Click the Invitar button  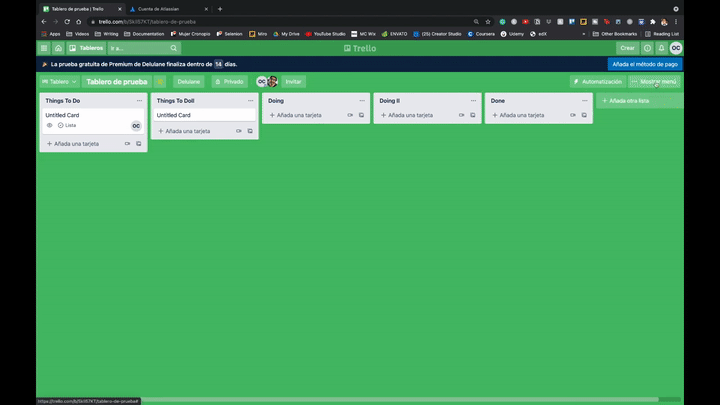[293, 82]
